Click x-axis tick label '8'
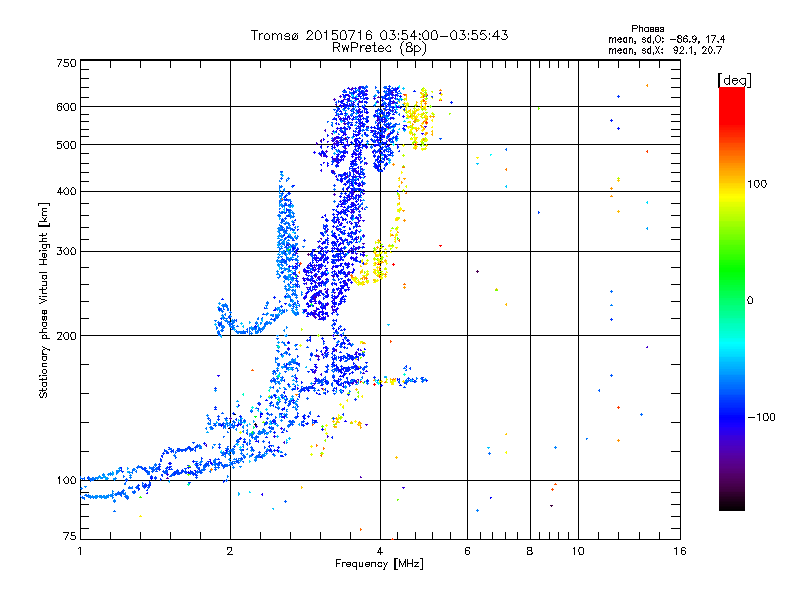The image size is (800, 600). coord(530,551)
